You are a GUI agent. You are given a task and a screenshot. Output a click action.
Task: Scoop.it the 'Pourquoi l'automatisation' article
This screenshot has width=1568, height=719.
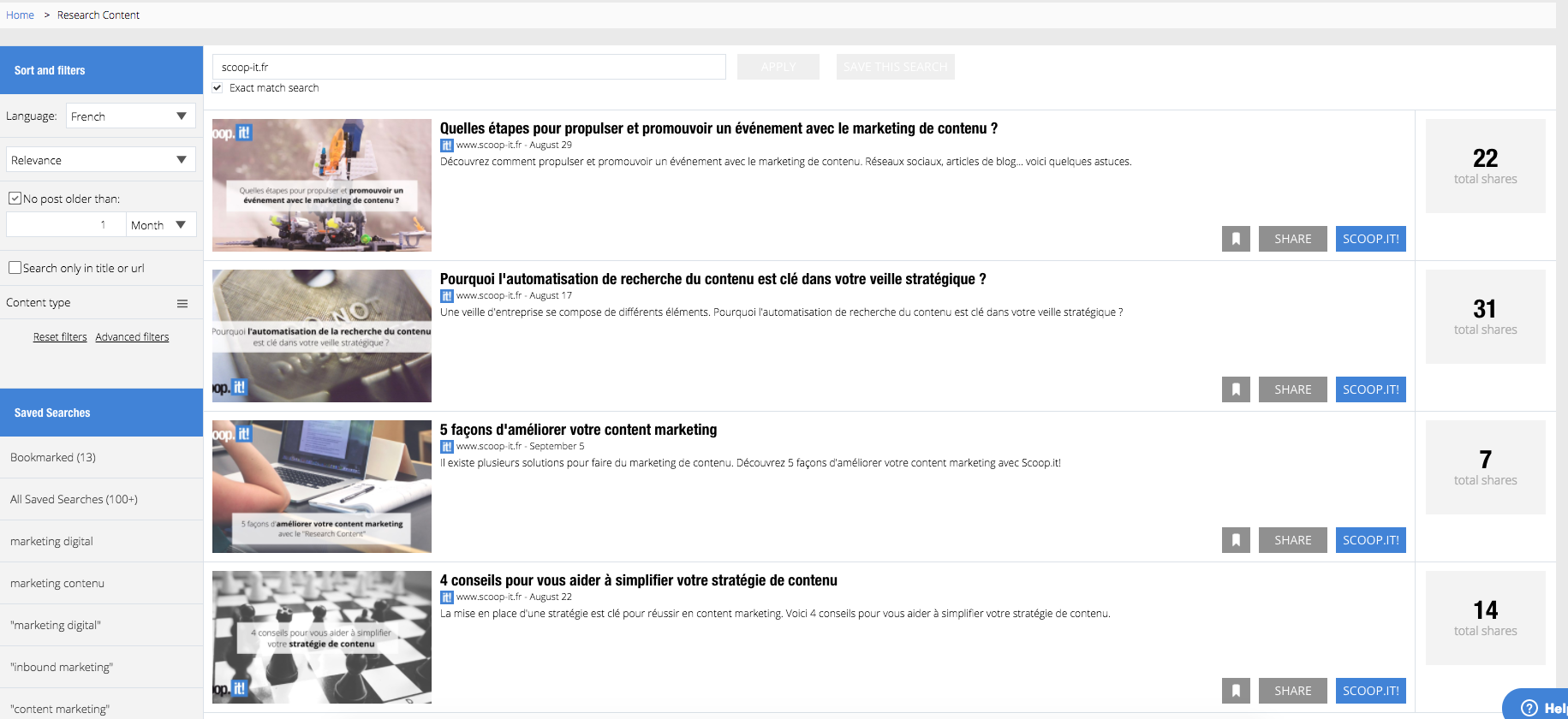pos(1370,389)
